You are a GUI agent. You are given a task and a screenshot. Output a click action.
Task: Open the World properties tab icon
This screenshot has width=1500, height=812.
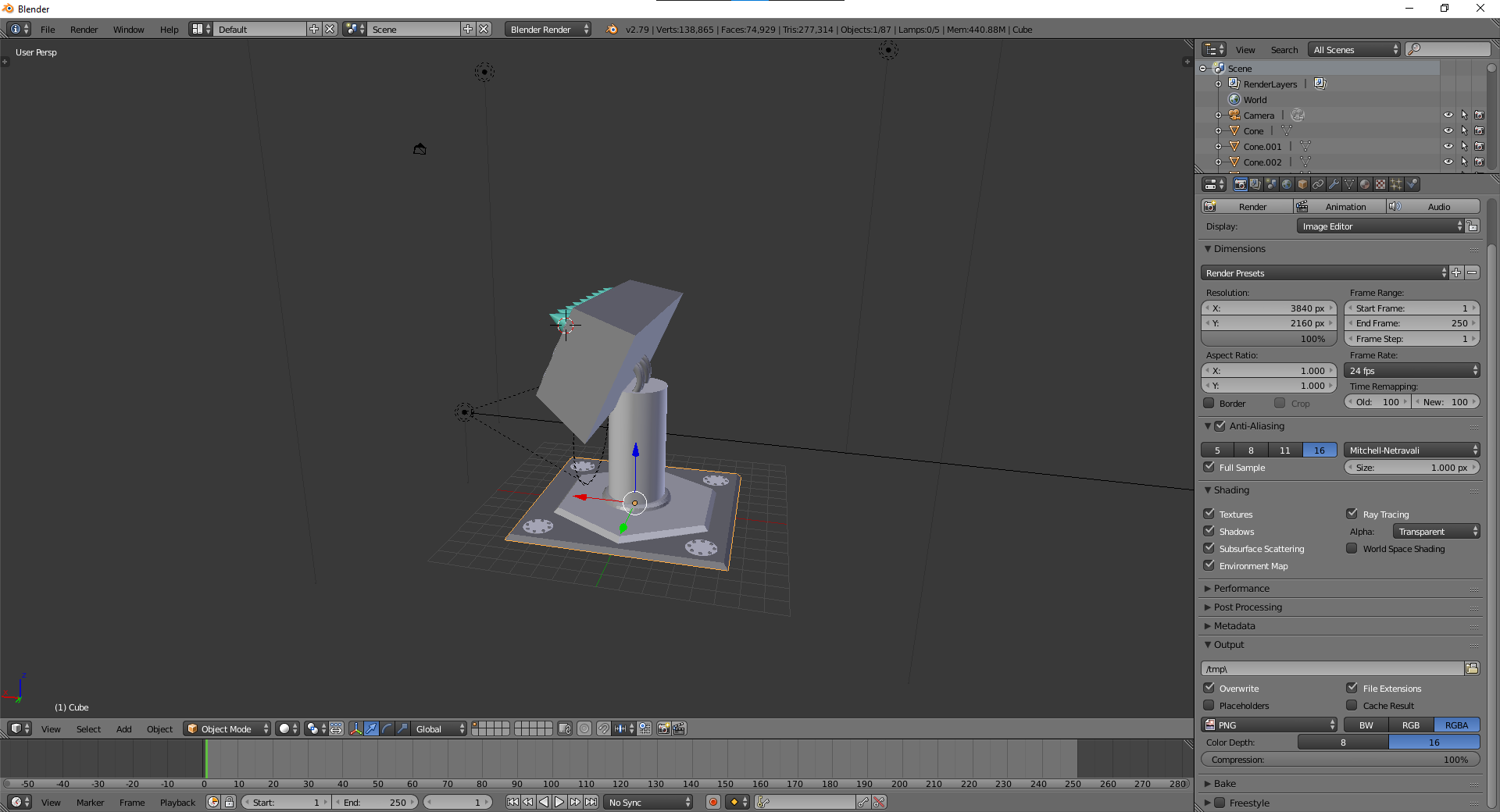(1287, 184)
